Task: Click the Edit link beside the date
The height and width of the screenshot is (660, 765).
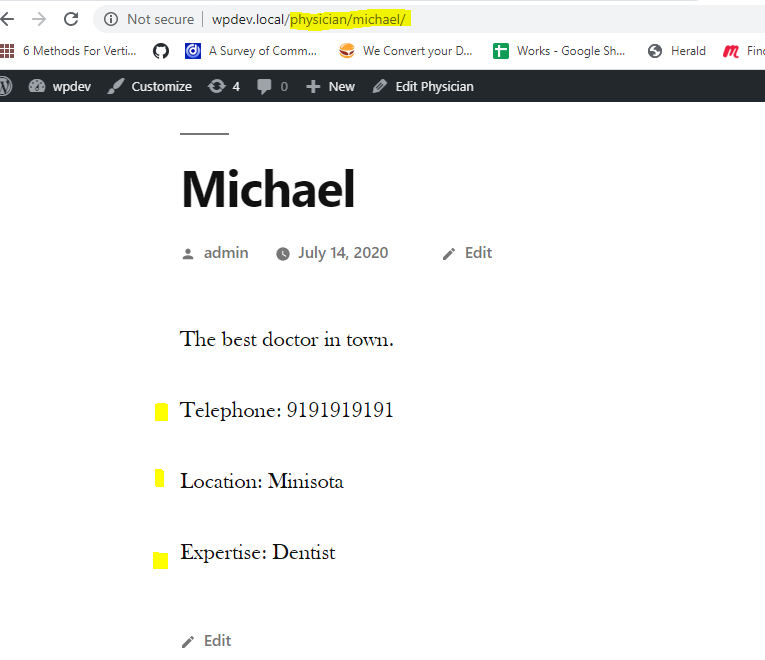Action: [478, 253]
